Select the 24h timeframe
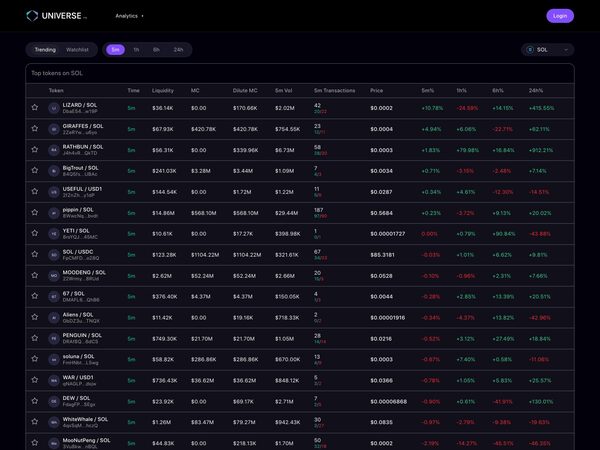The image size is (600, 450). click(178, 50)
